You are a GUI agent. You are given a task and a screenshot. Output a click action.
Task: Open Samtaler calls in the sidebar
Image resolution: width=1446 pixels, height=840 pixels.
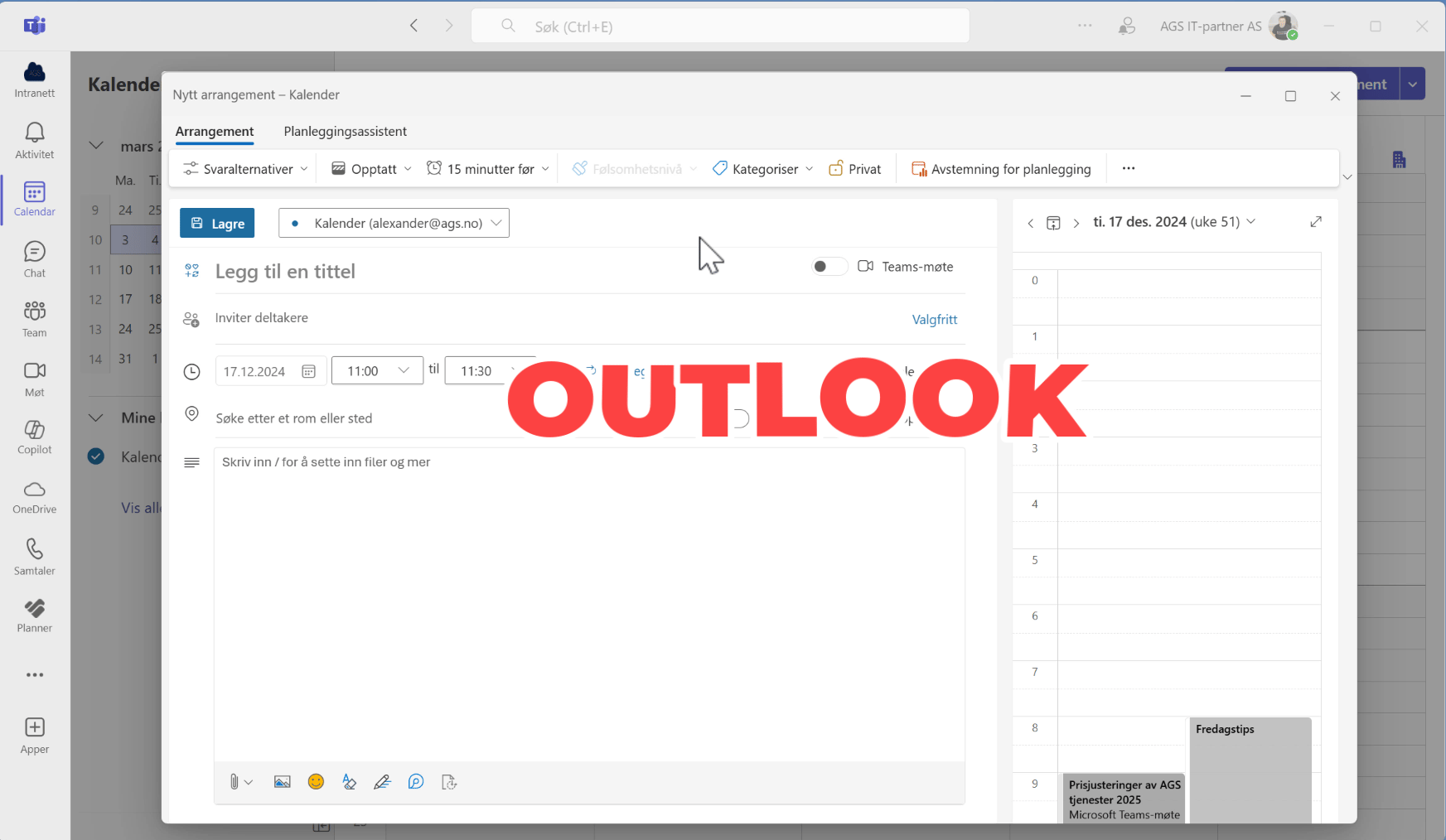[35, 557]
